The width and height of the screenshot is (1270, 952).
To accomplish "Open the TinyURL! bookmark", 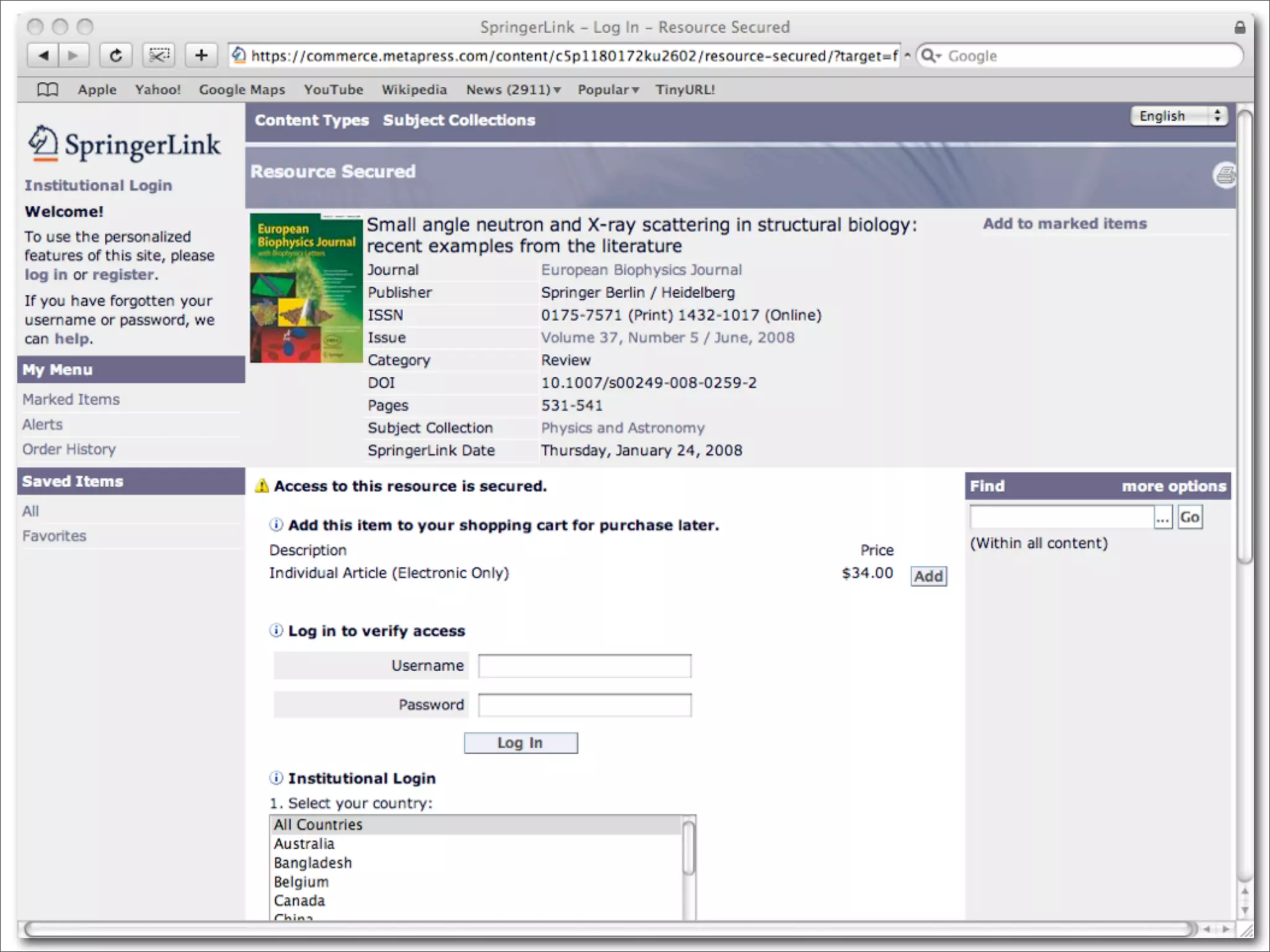I will click(685, 90).
